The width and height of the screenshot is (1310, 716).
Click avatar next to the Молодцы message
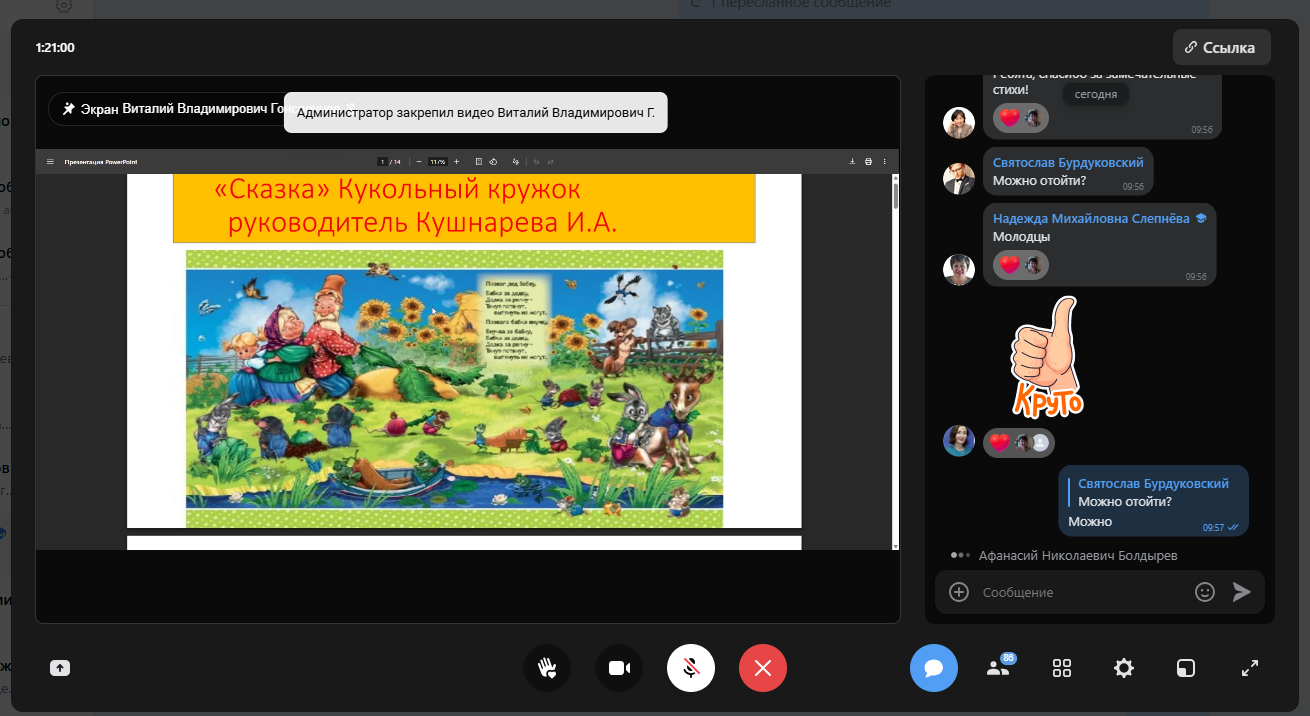[959, 269]
